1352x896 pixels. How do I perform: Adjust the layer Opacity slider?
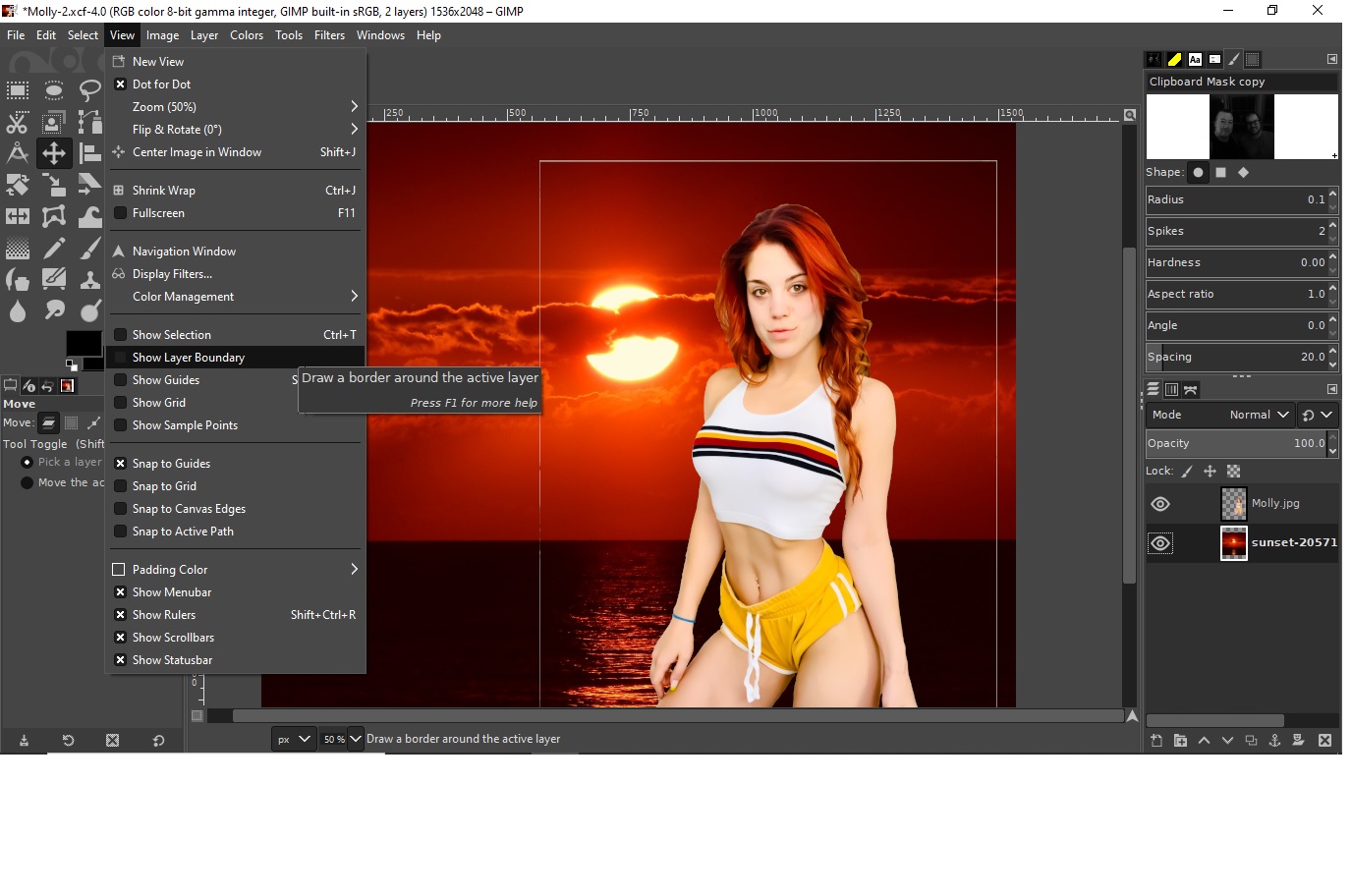(x=1235, y=443)
